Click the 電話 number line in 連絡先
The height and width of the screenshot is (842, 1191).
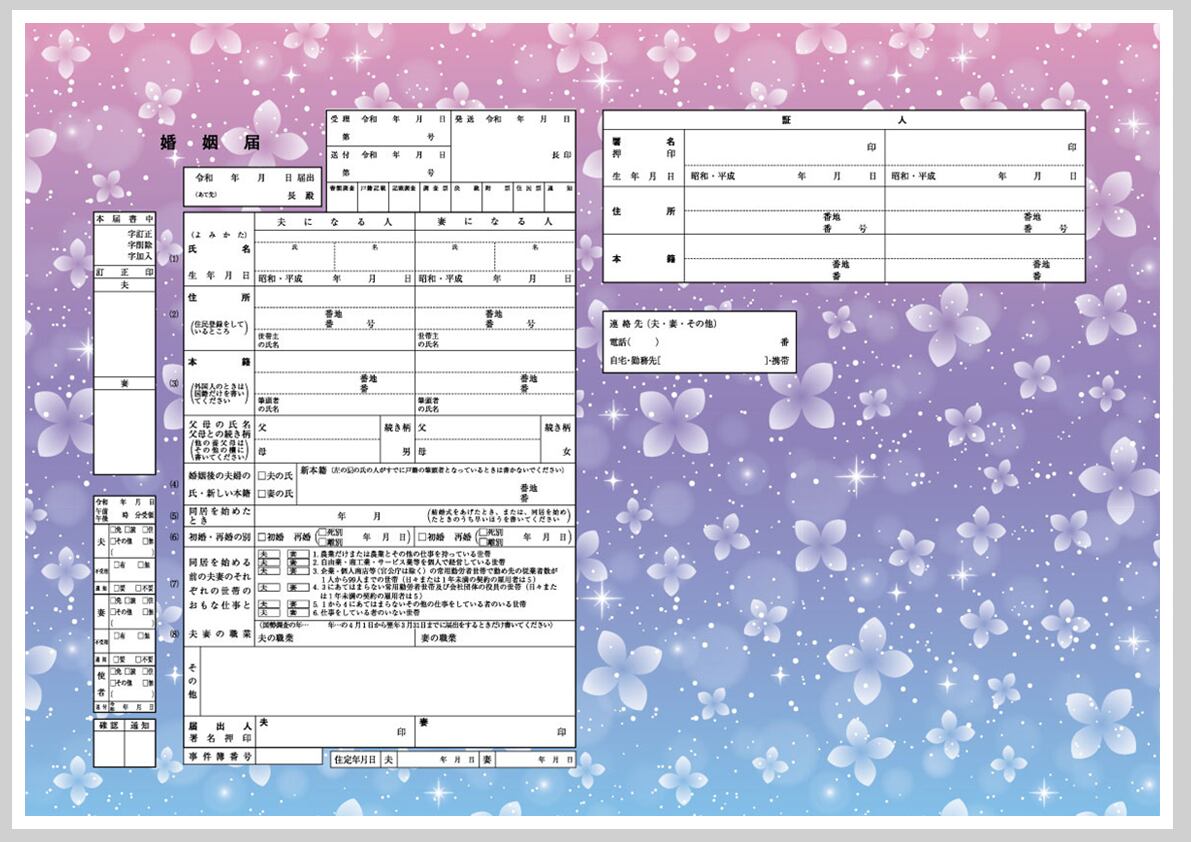pos(699,342)
